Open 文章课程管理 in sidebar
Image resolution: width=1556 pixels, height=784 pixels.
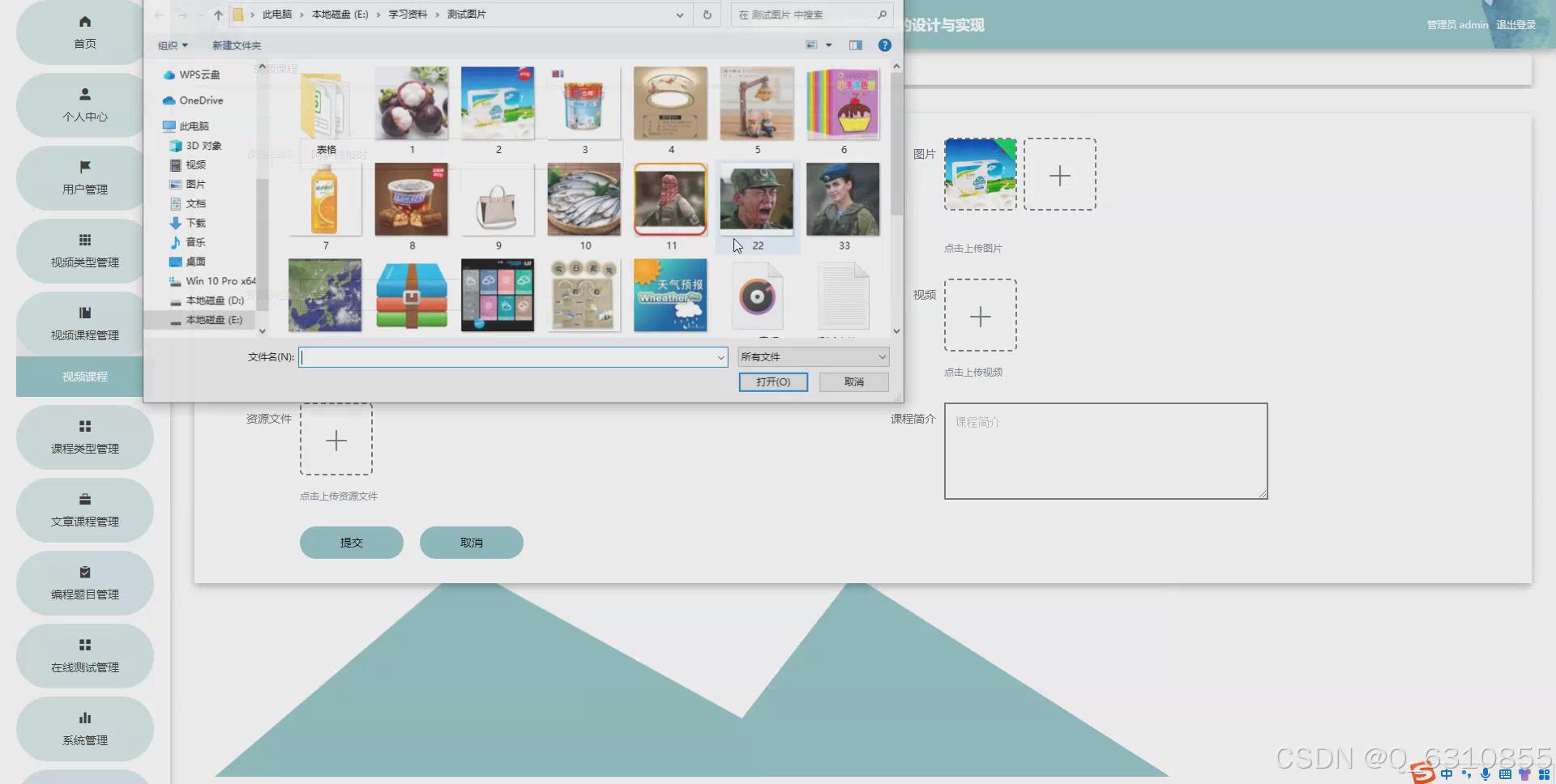pyautogui.click(x=85, y=510)
